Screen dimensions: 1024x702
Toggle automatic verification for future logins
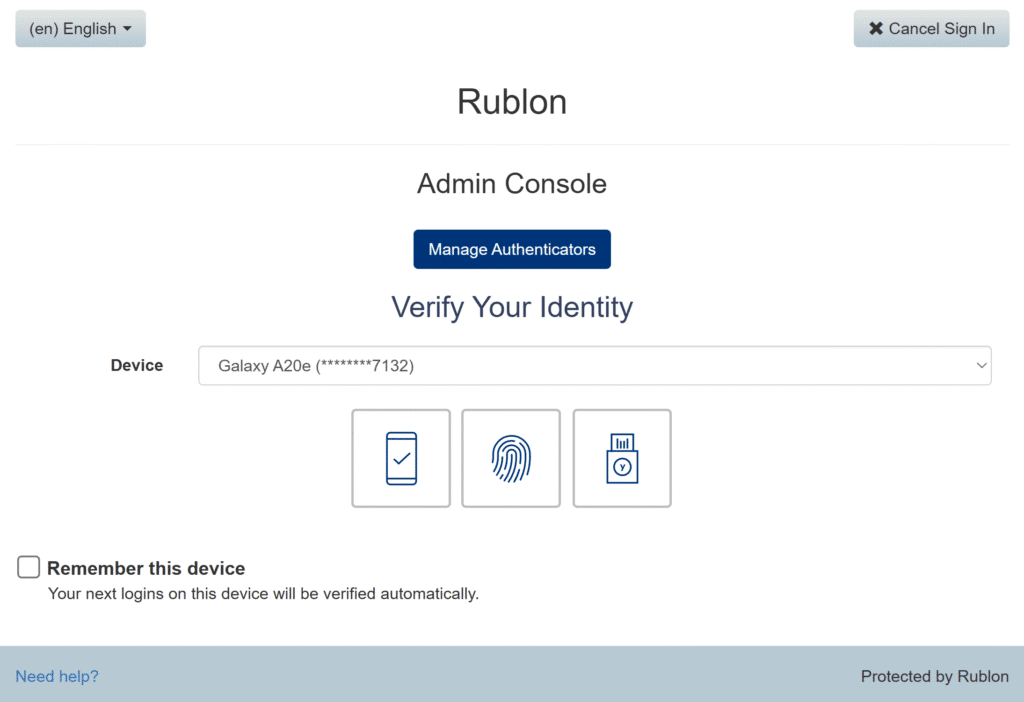click(28, 567)
